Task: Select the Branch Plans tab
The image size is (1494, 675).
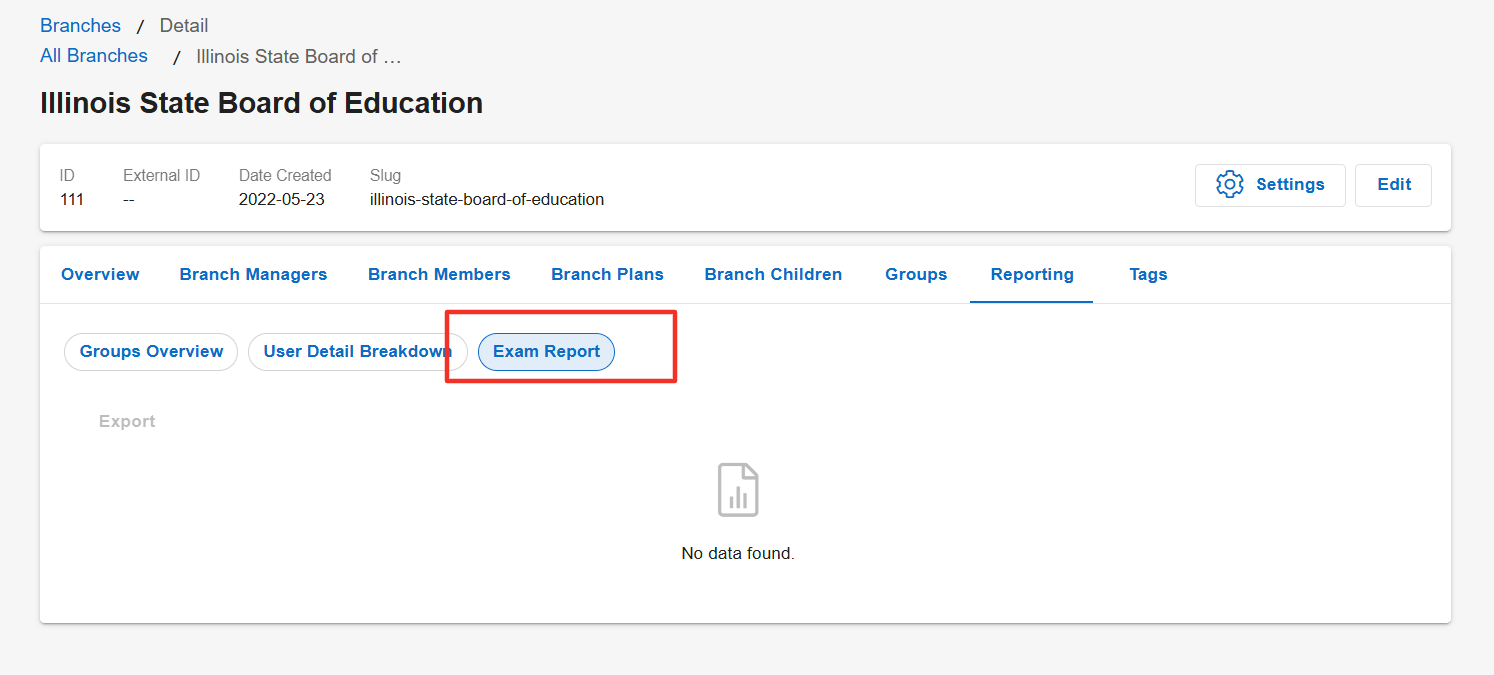Action: (x=607, y=274)
